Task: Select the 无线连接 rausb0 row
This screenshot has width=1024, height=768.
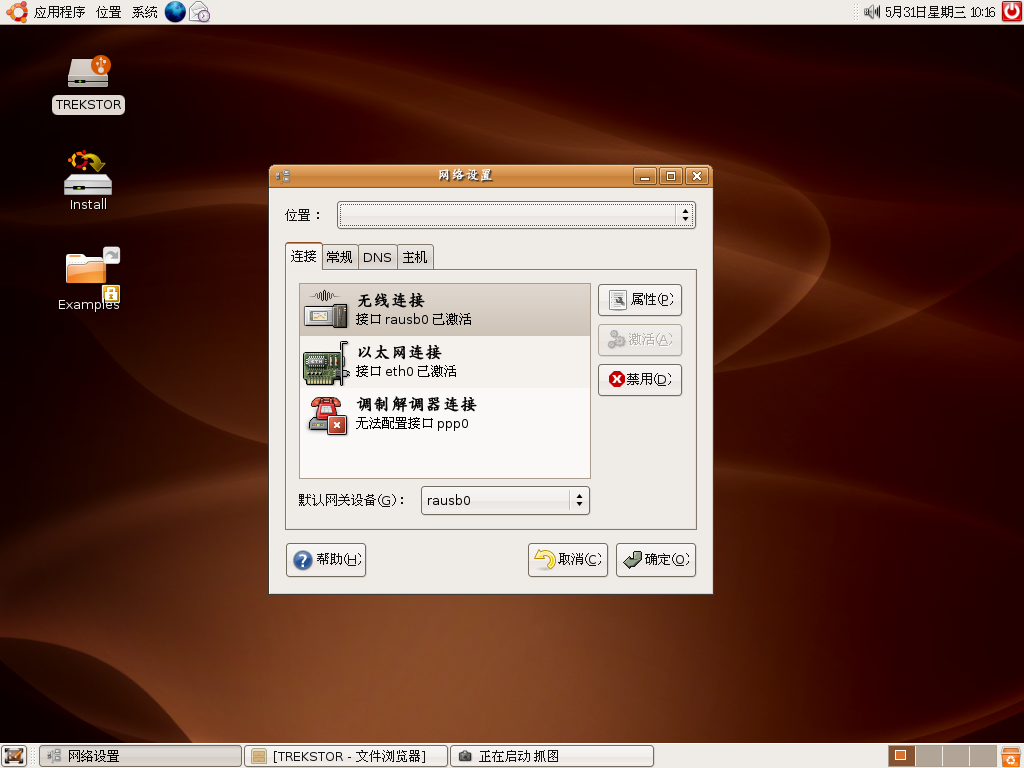Action: pyautogui.click(x=445, y=310)
